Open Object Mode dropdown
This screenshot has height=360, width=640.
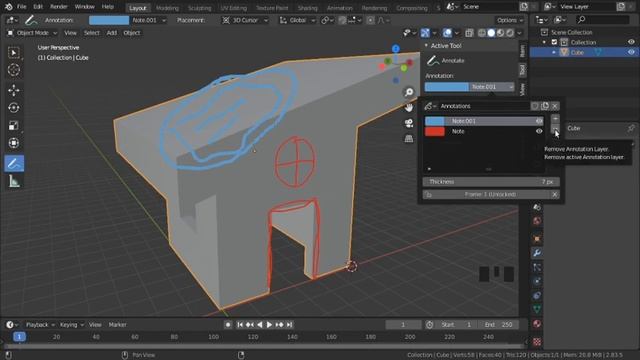click(x=32, y=33)
